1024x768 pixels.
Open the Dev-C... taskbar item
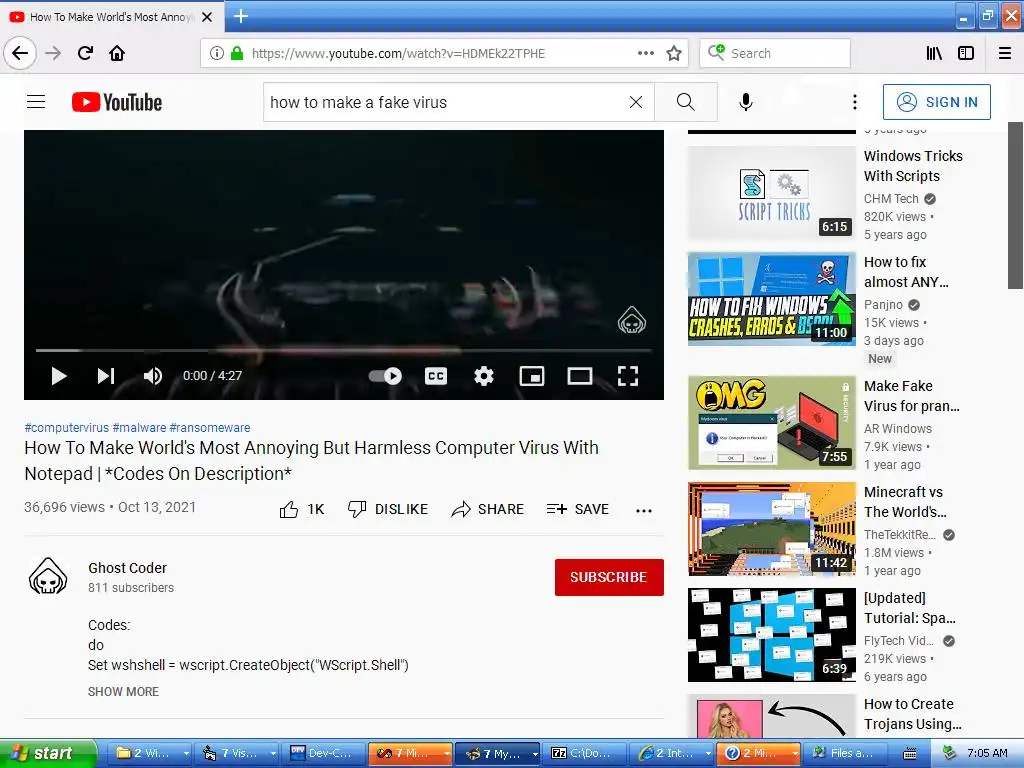pyautogui.click(x=324, y=754)
